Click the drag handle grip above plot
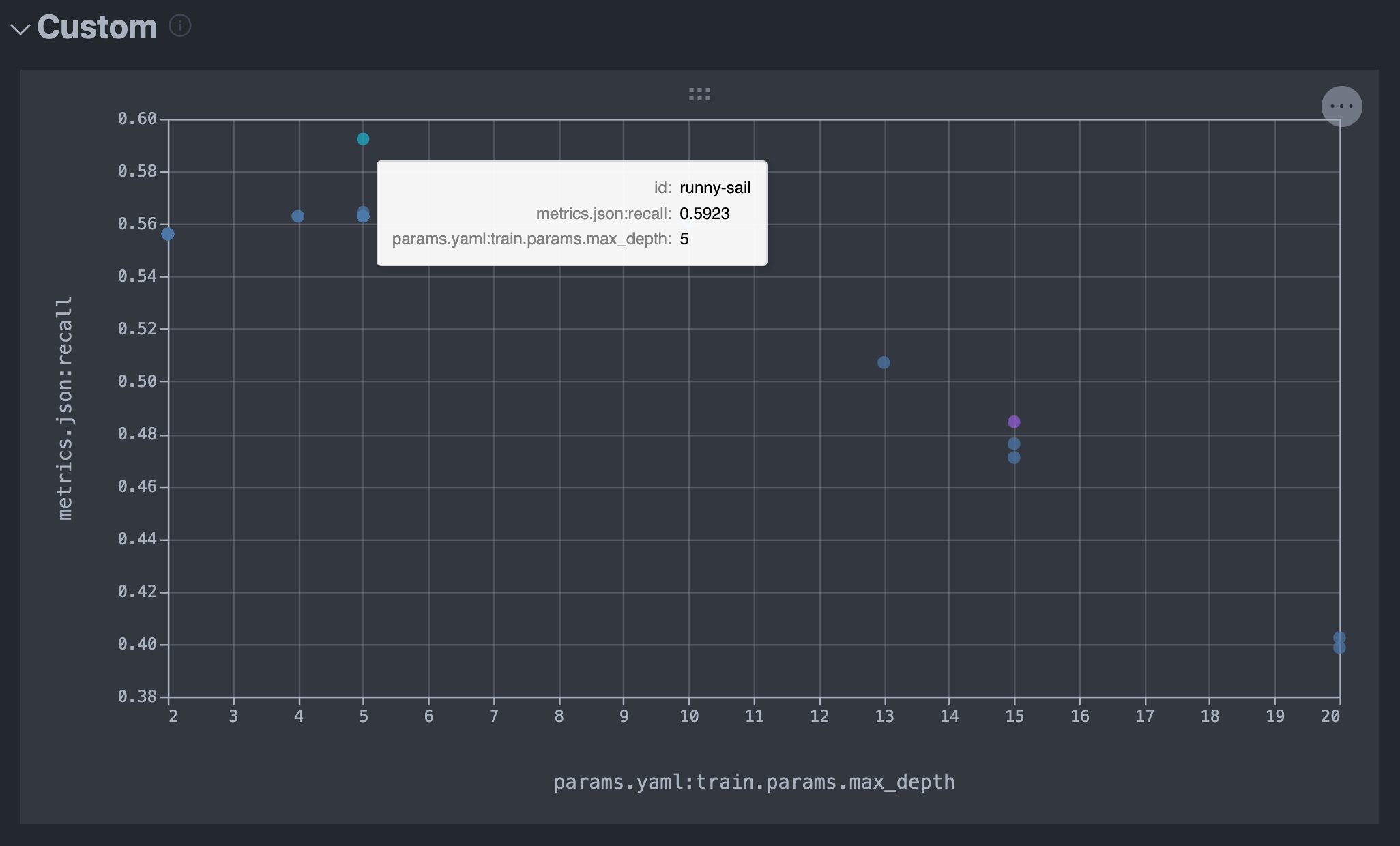The height and width of the screenshot is (846, 1400). 699,94
